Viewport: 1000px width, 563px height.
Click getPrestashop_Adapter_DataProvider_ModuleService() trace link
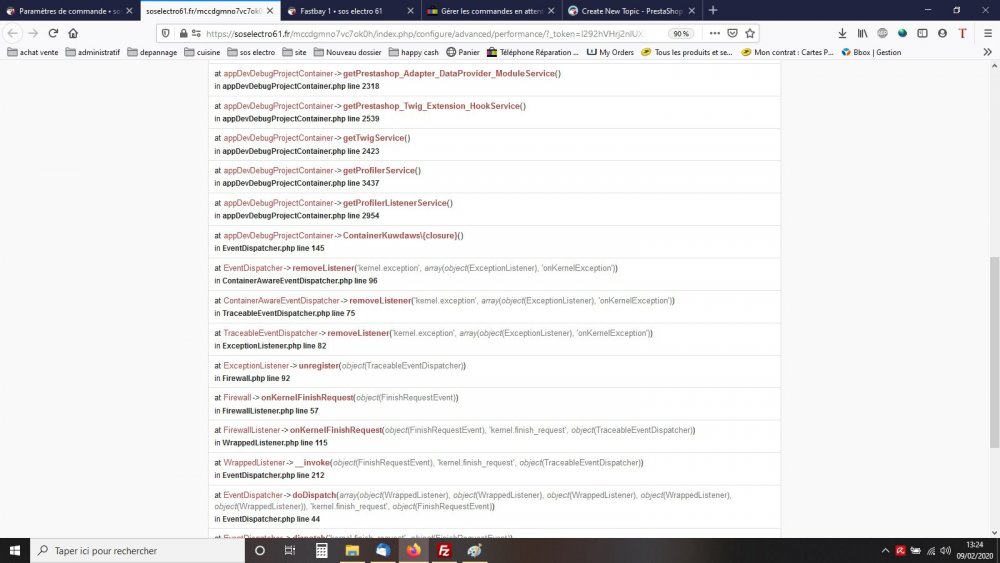[x=452, y=73]
